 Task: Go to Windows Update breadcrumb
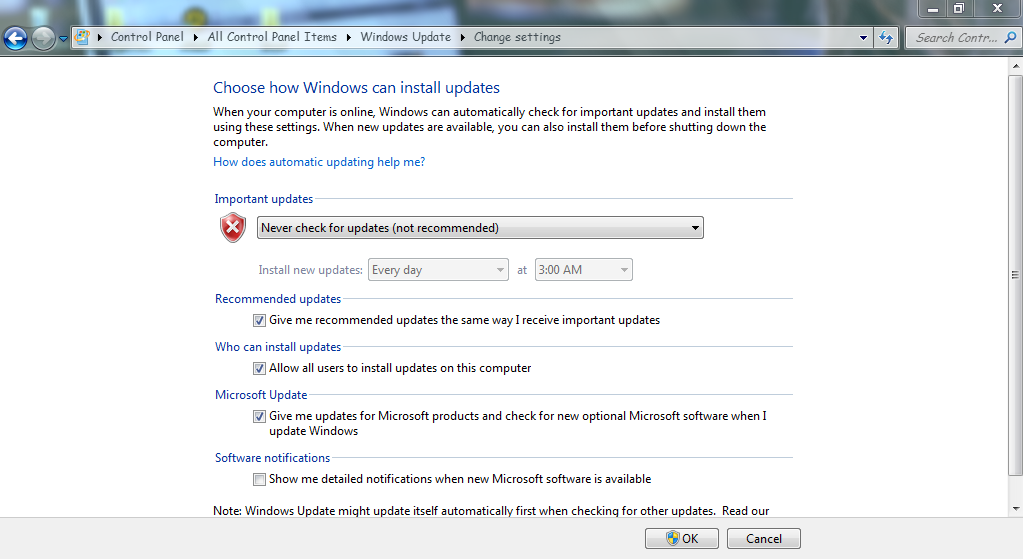coord(406,37)
